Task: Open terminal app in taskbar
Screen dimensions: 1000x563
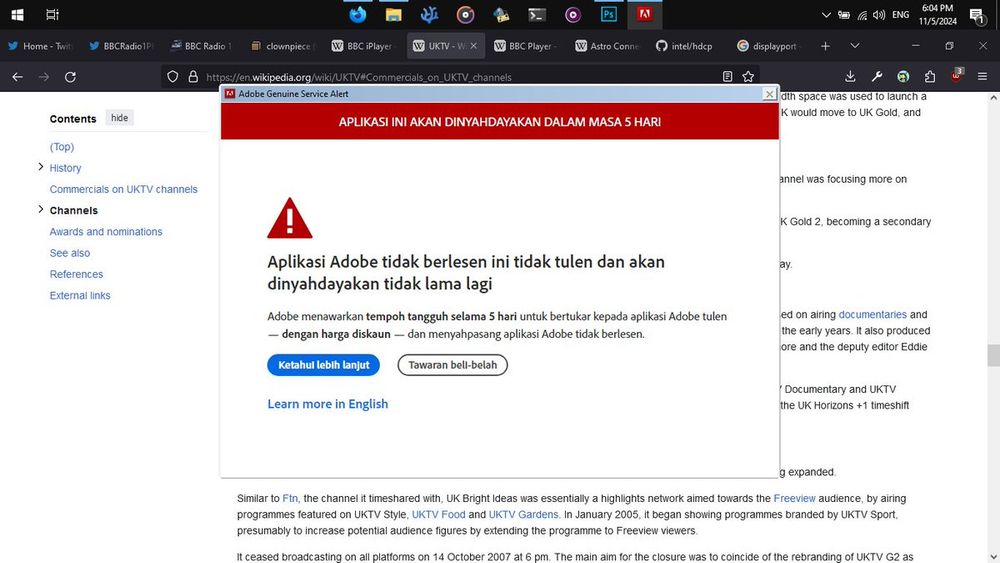Action: [x=536, y=14]
